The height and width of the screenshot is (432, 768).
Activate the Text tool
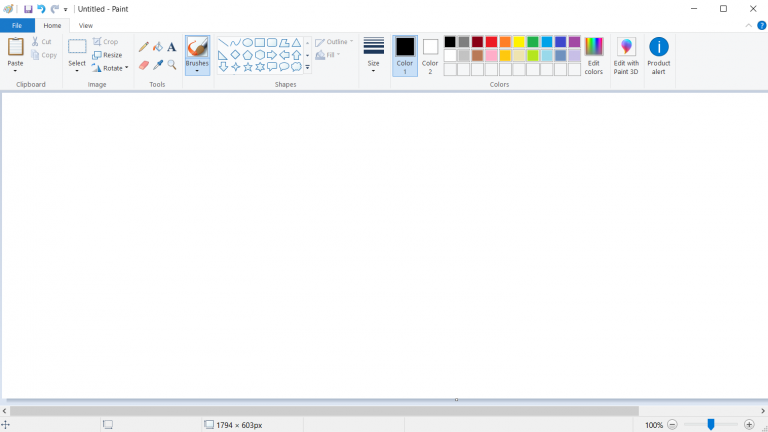point(172,47)
